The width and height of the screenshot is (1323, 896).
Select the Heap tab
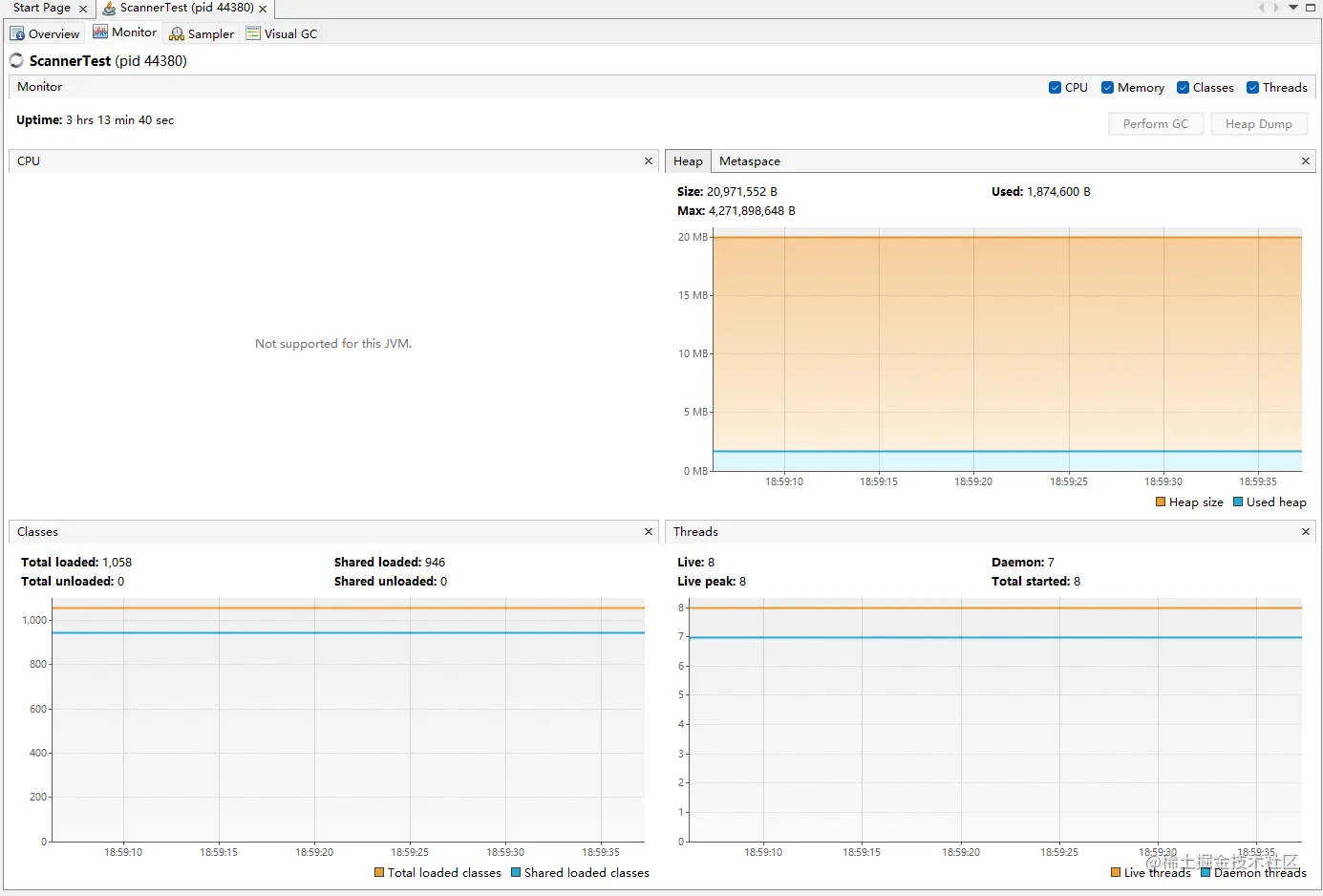688,161
